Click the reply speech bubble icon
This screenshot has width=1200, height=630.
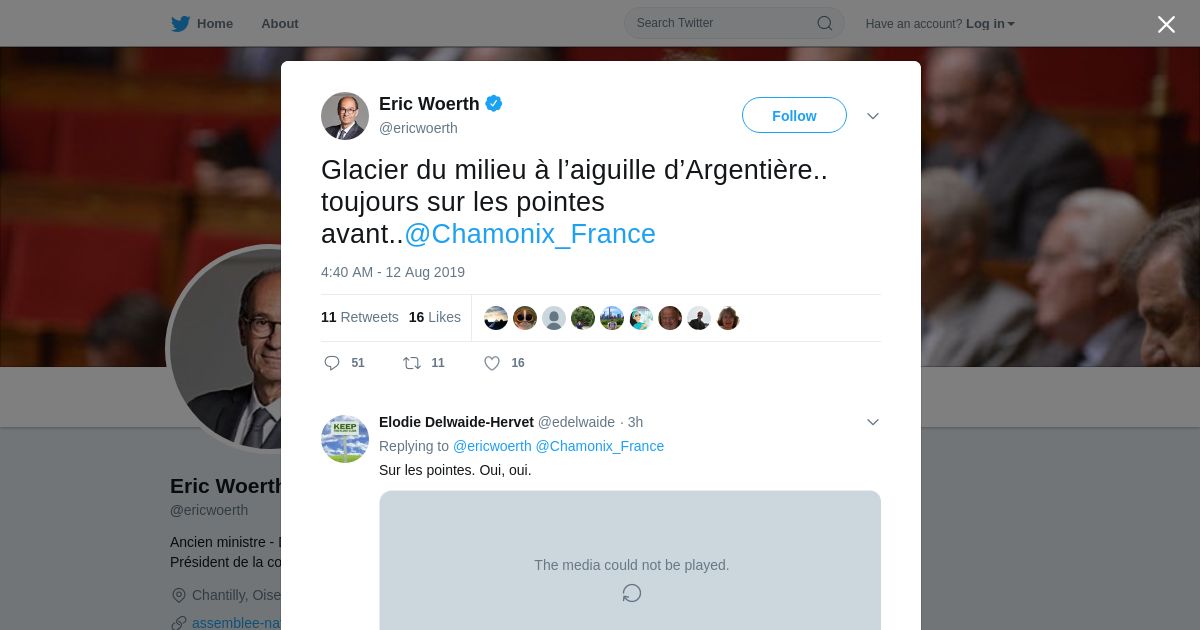tap(332, 363)
